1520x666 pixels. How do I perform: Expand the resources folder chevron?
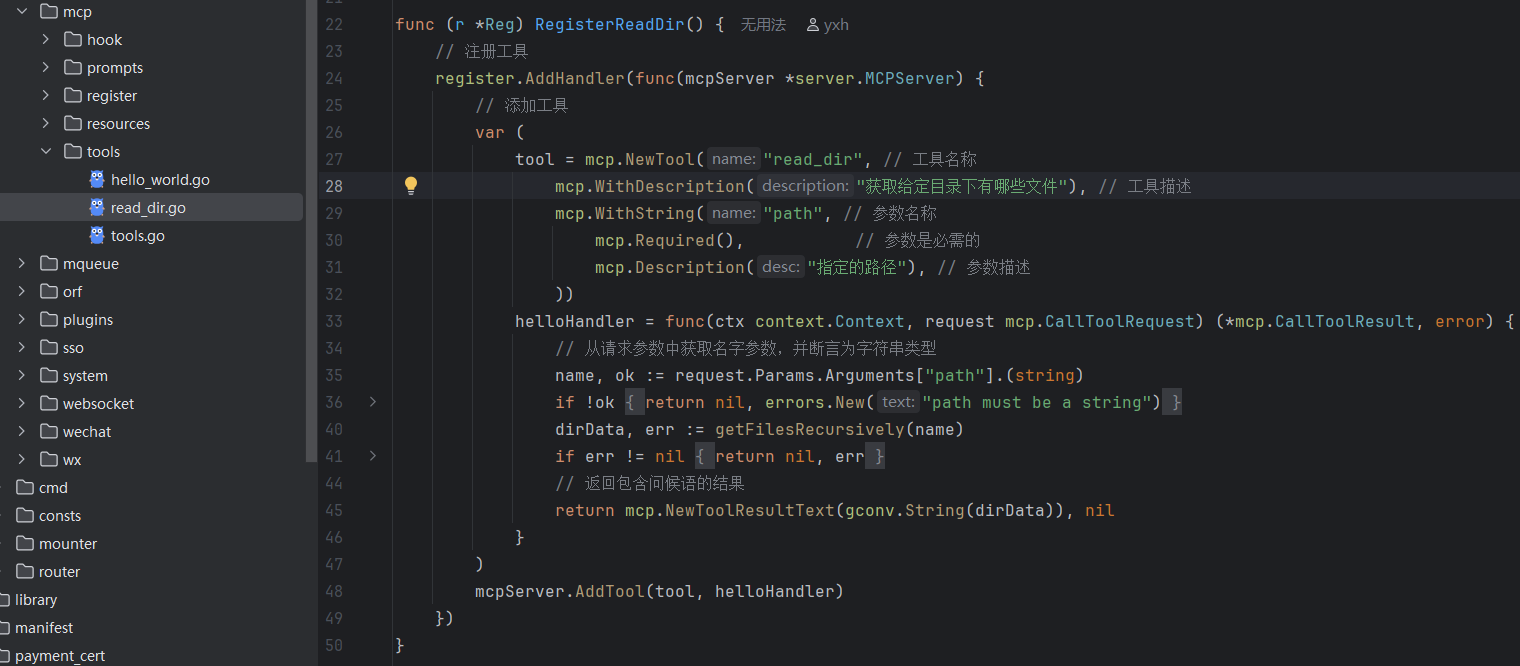(46, 124)
